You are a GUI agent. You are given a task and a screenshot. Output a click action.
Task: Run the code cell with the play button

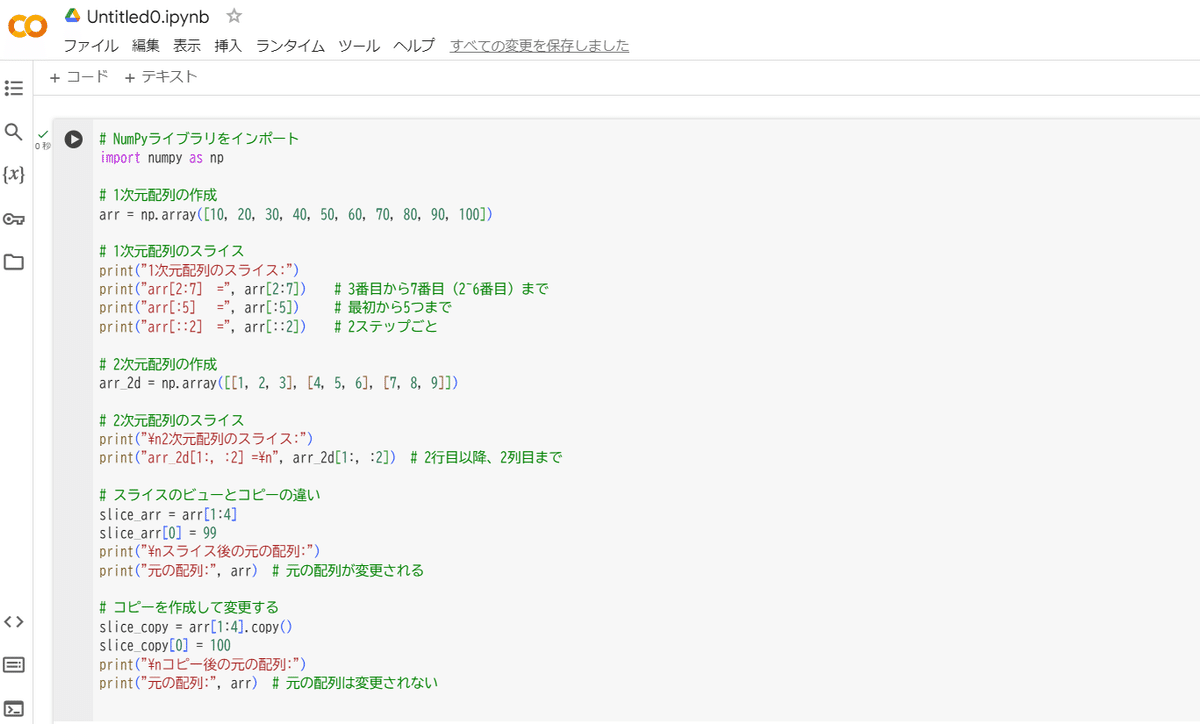click(x=72, y=139)
